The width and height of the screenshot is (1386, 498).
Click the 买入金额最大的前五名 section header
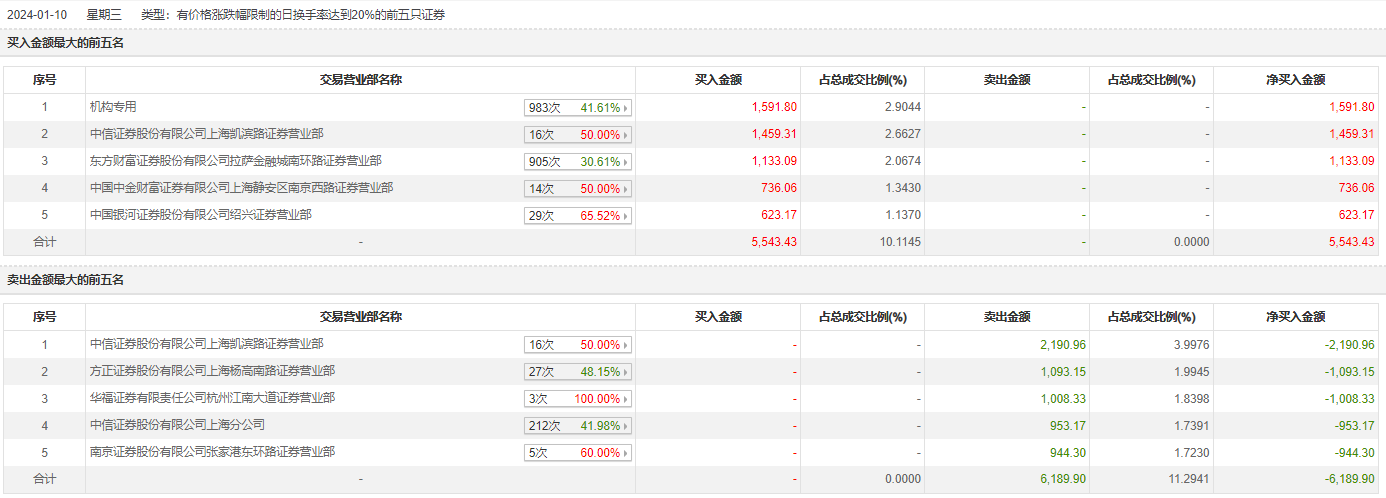pyautogui.click(x=65, y=43)
